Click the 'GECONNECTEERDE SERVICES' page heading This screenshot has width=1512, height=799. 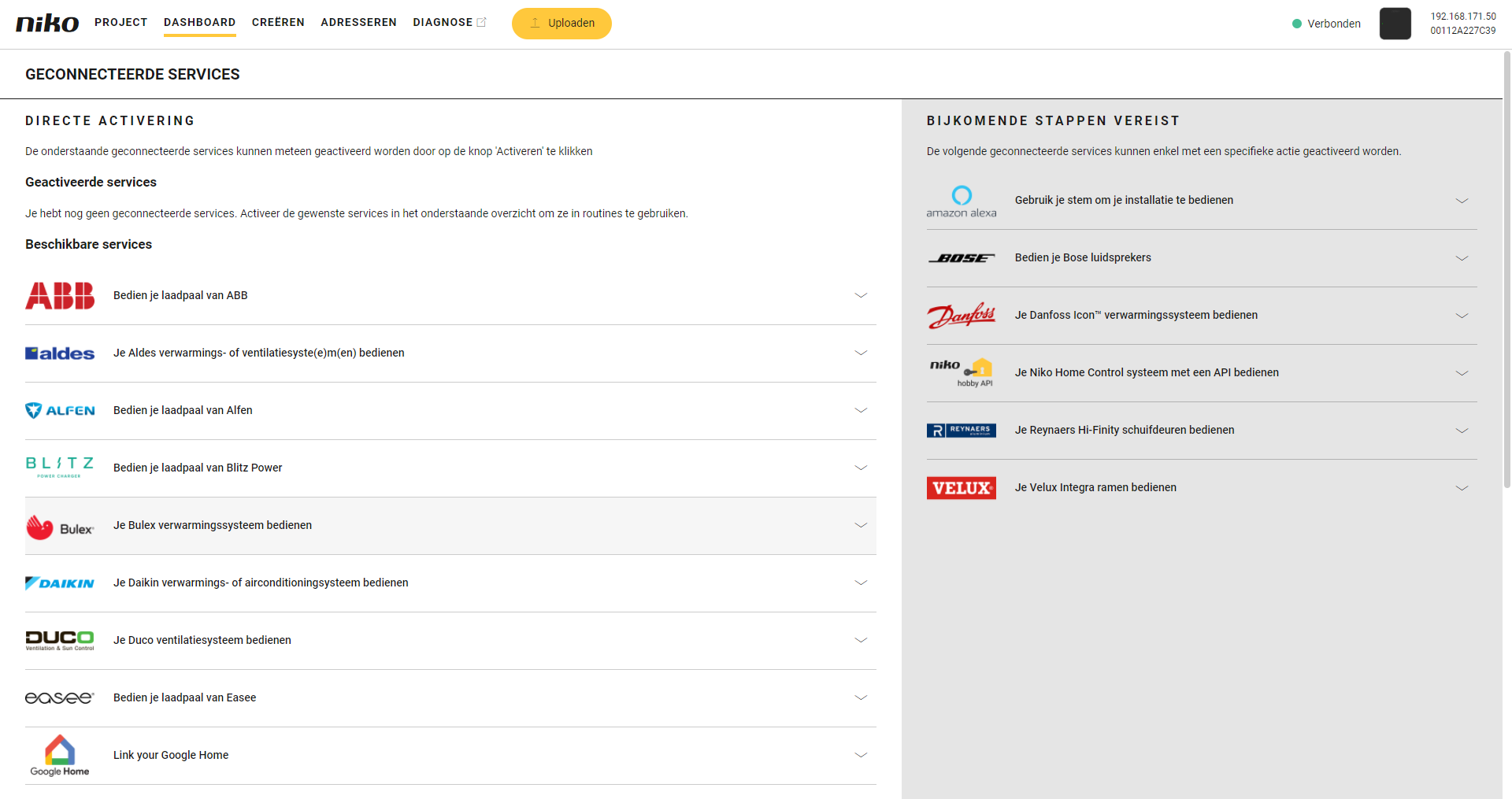(132, 74)
